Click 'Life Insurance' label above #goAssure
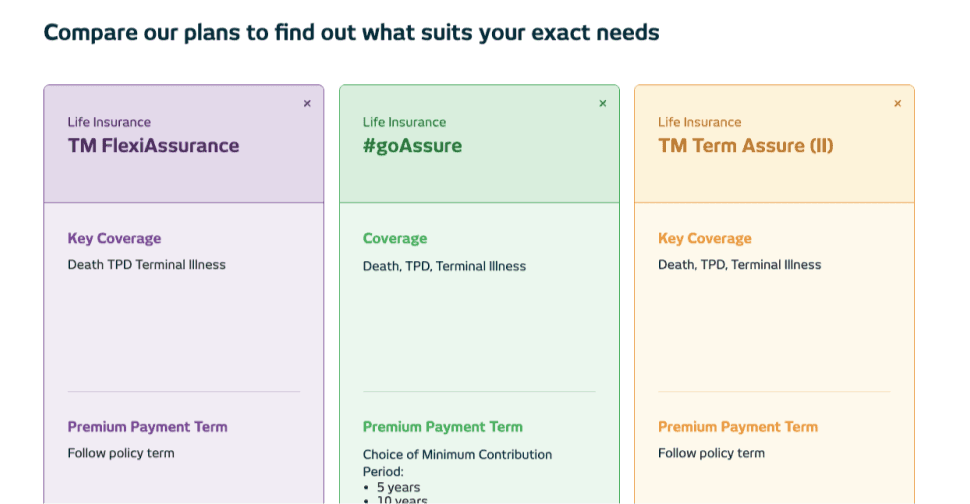Viewport: 970px width, 504px height. click(404, 122)
